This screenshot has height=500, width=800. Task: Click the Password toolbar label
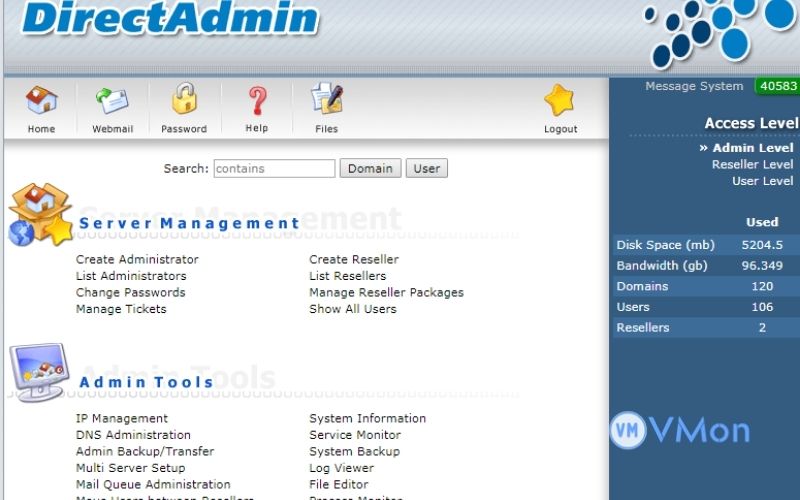point(184,129)
